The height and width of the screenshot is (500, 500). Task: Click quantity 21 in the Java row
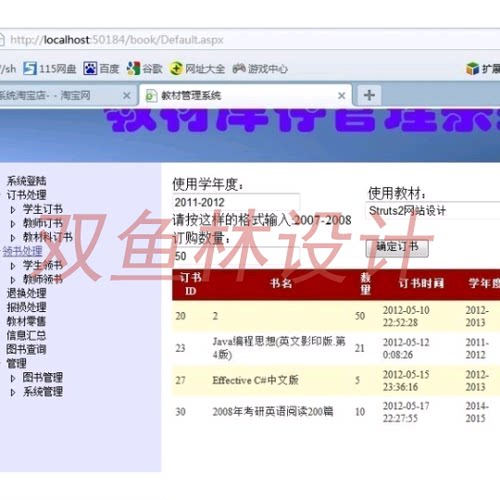pos(360,348)
